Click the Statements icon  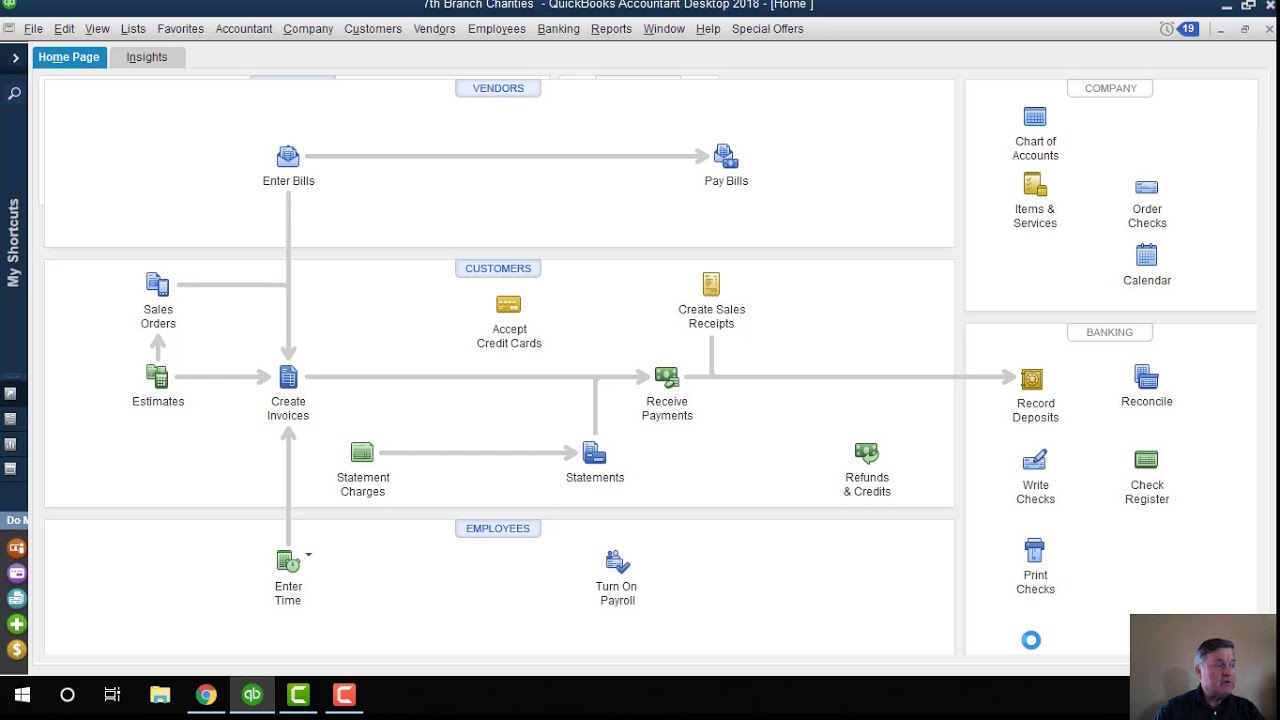pos(595,453)
